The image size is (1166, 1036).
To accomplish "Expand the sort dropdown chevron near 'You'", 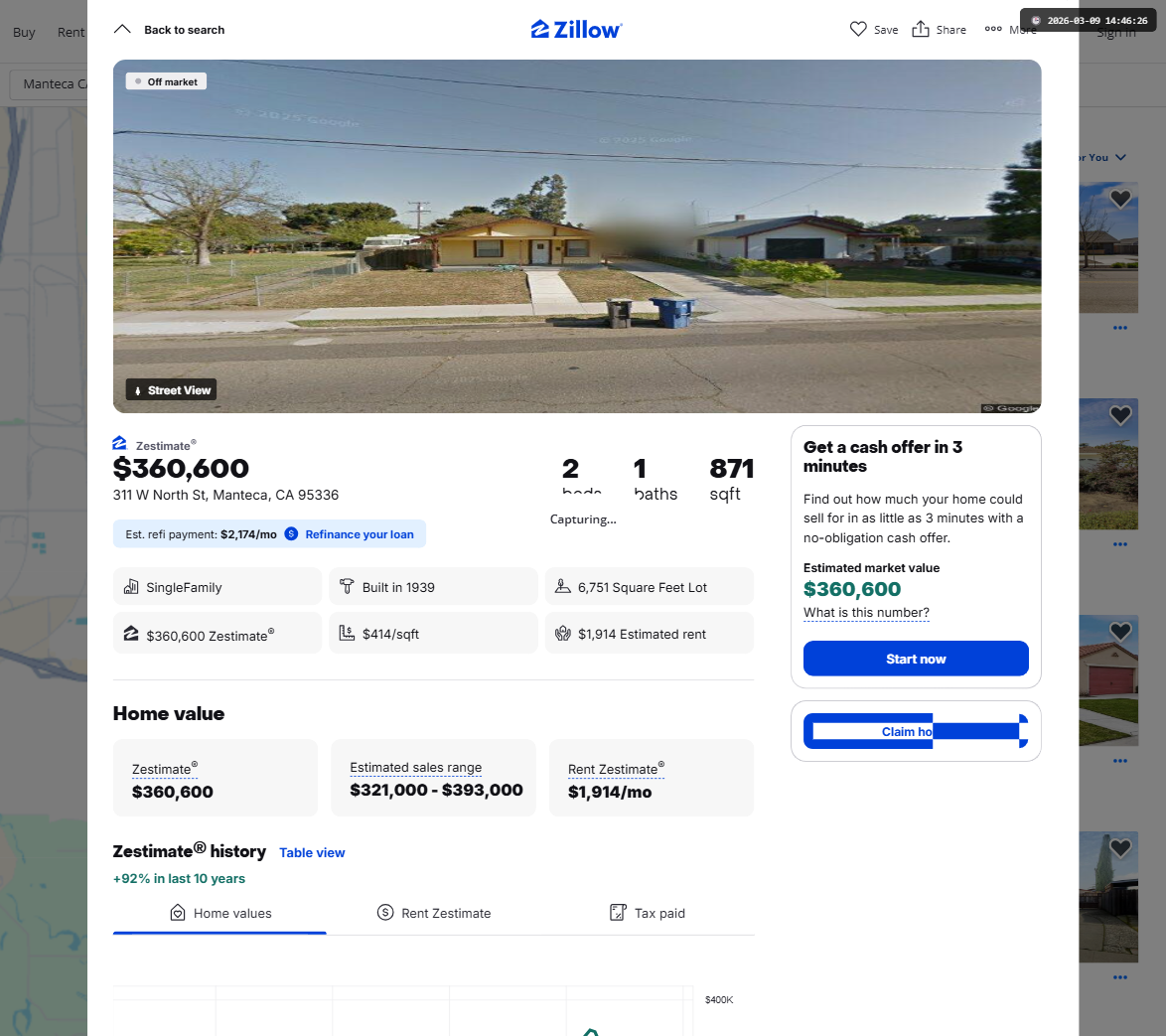I will coord(1120,157).
